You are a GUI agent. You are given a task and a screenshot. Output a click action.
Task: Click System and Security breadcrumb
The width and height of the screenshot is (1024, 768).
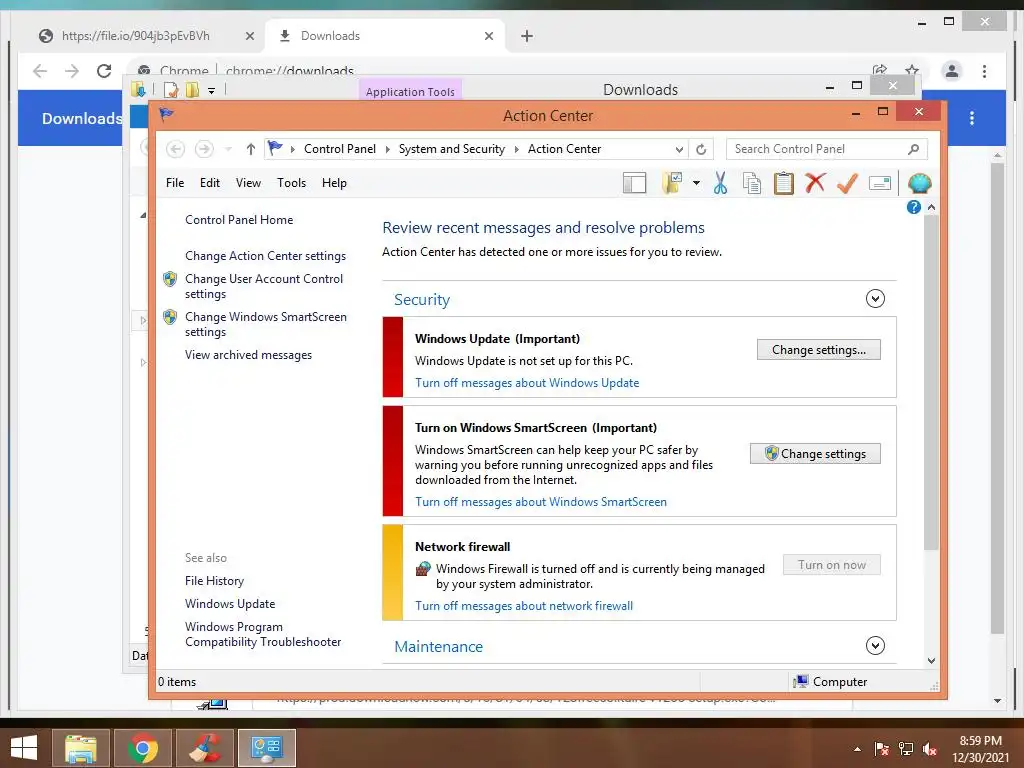click(x=452, y=149)
